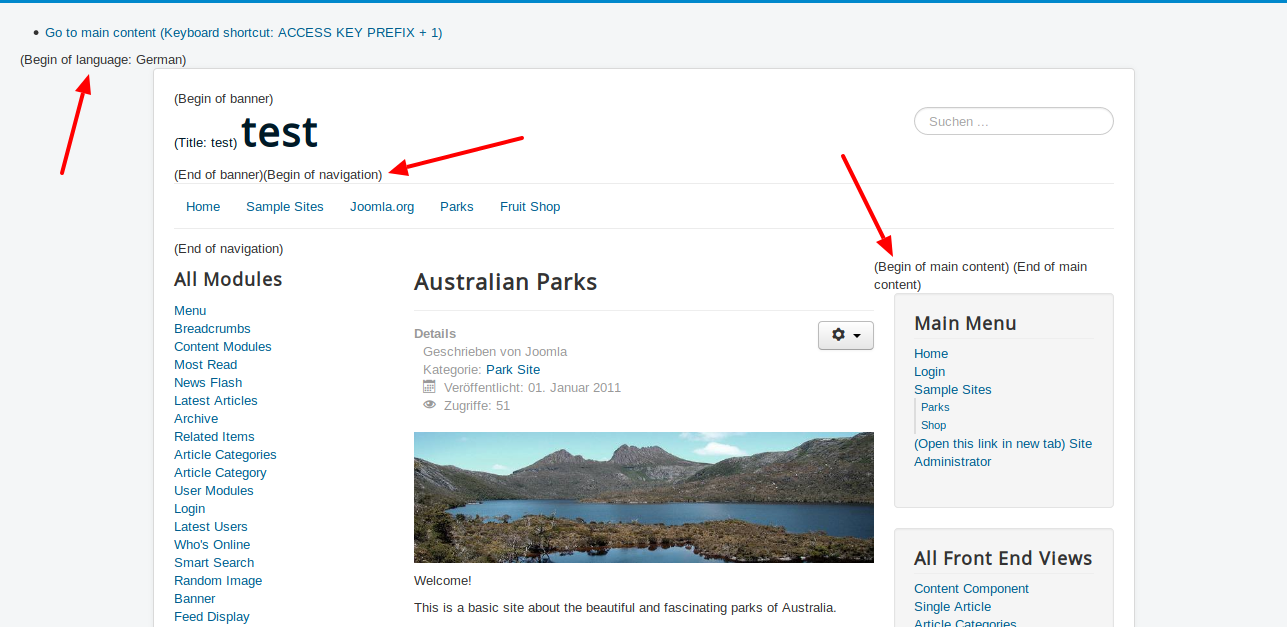Click the gear icon on the article toolbar
The width and height of the screenshot is (1287, 627).
click(839, 335)
